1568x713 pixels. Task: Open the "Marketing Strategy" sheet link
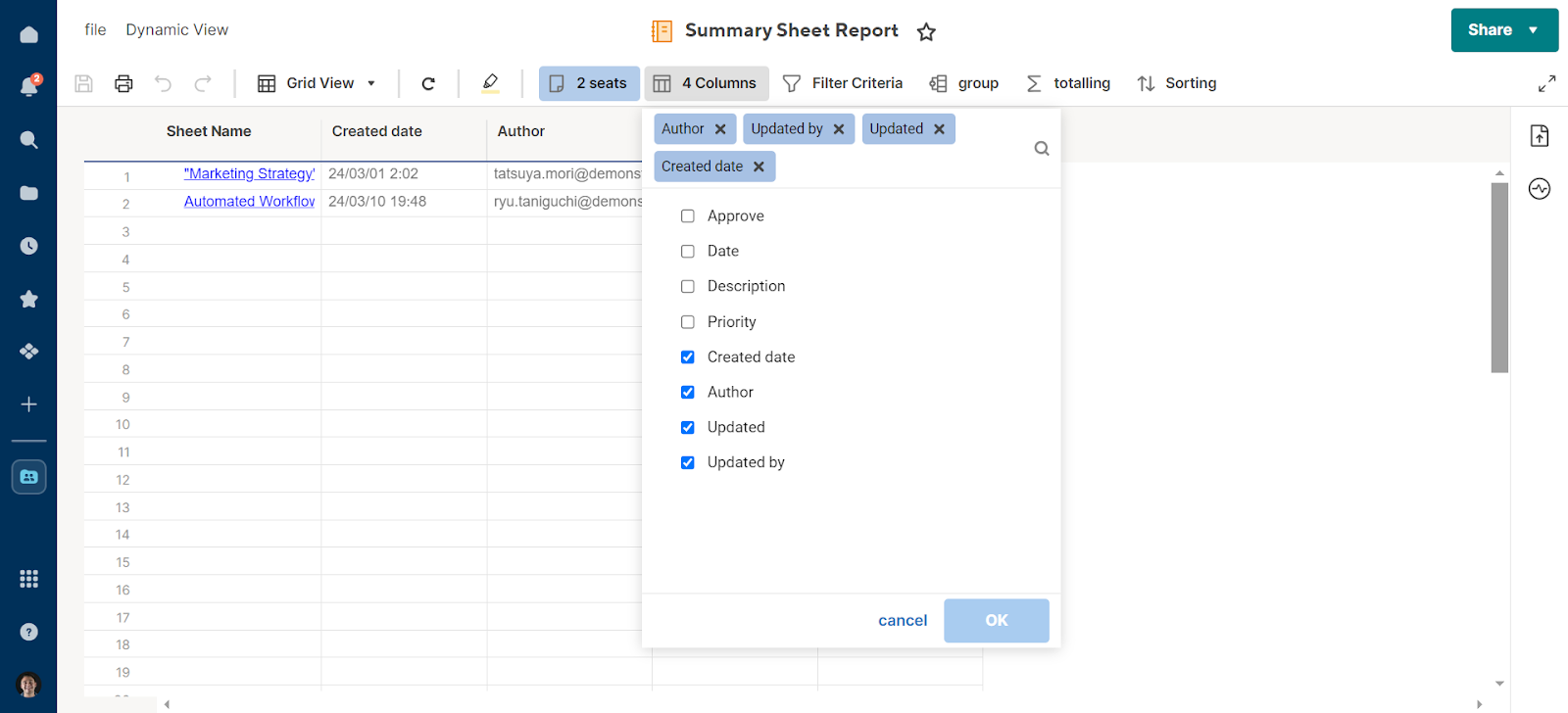click(x=250, y=174)
